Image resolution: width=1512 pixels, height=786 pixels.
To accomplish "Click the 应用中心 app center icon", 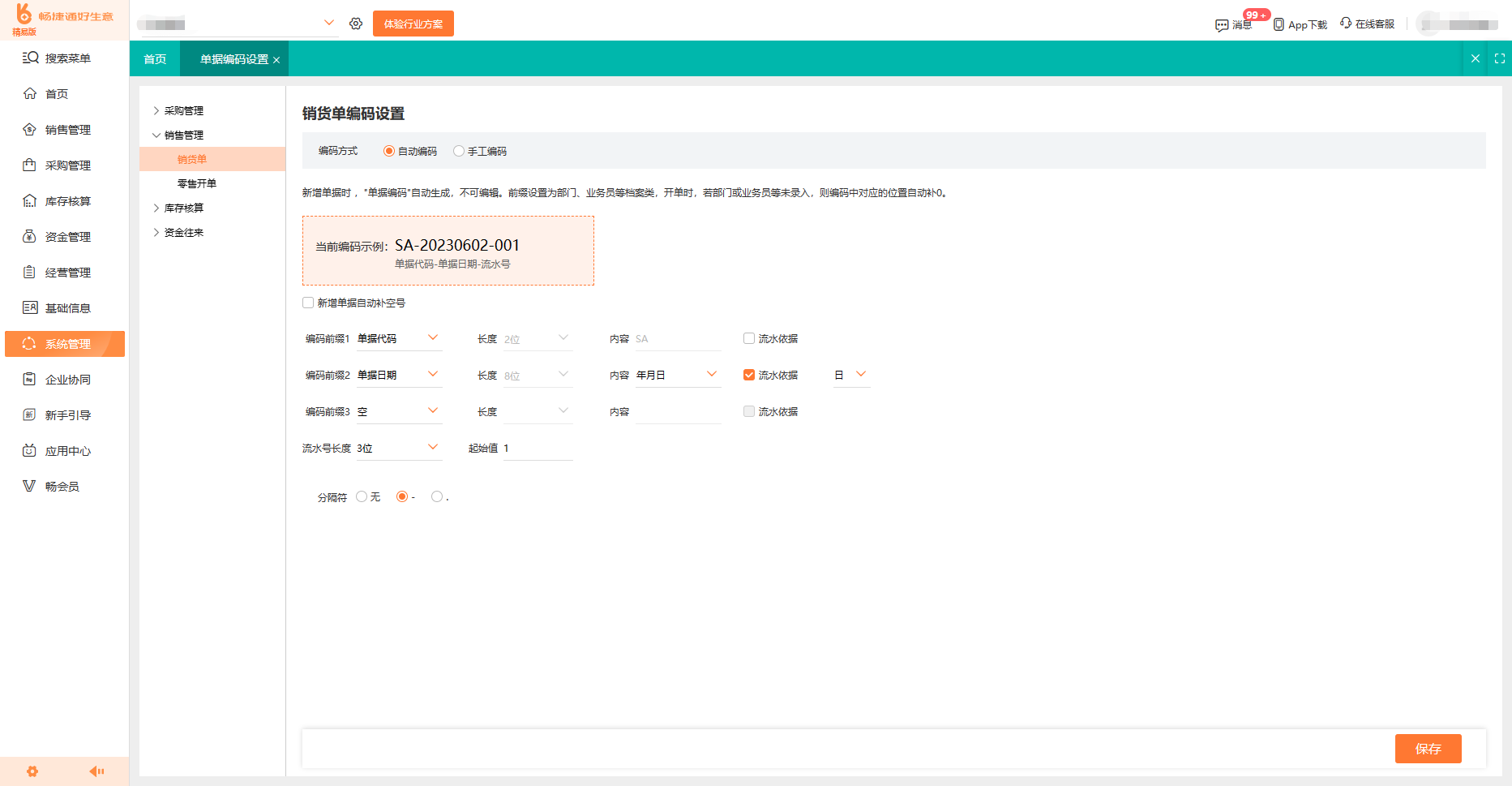I will coord(29,450).
